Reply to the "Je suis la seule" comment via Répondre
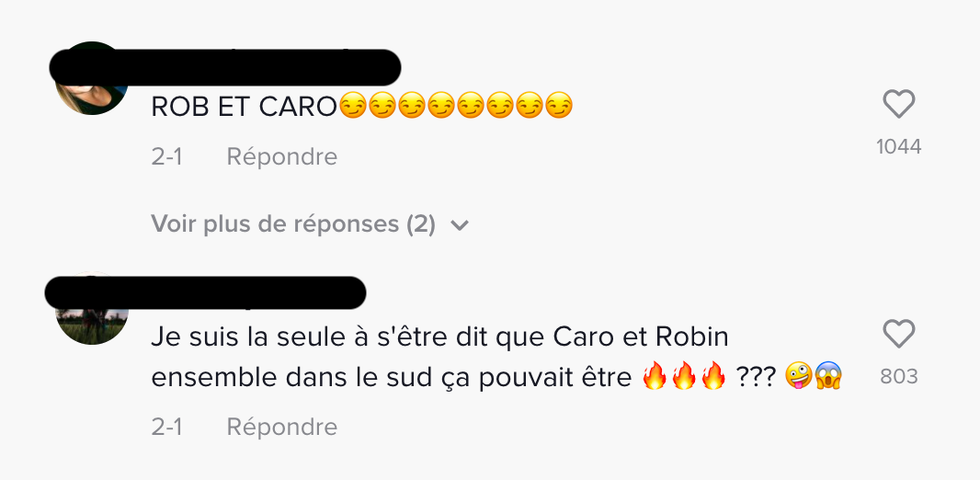Viewport: 980px width, 480px height. [x=282, y=427]
